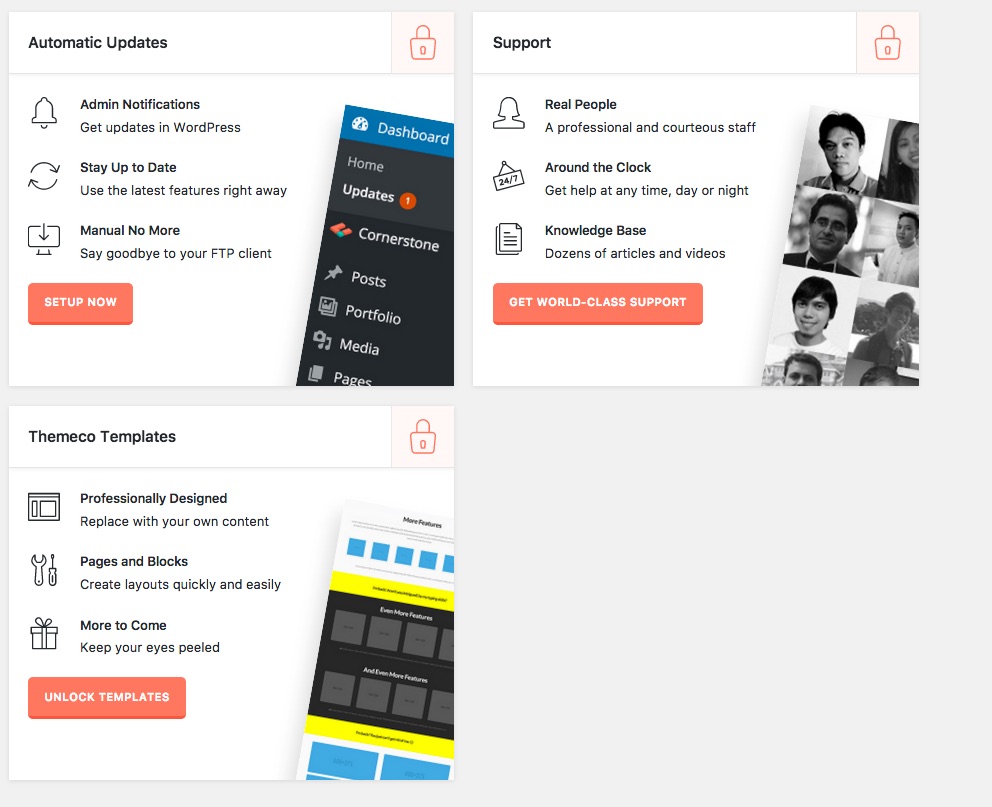The image size is (992, 807).
Task: Click the lock icon on Support panel
Action: 888,42
